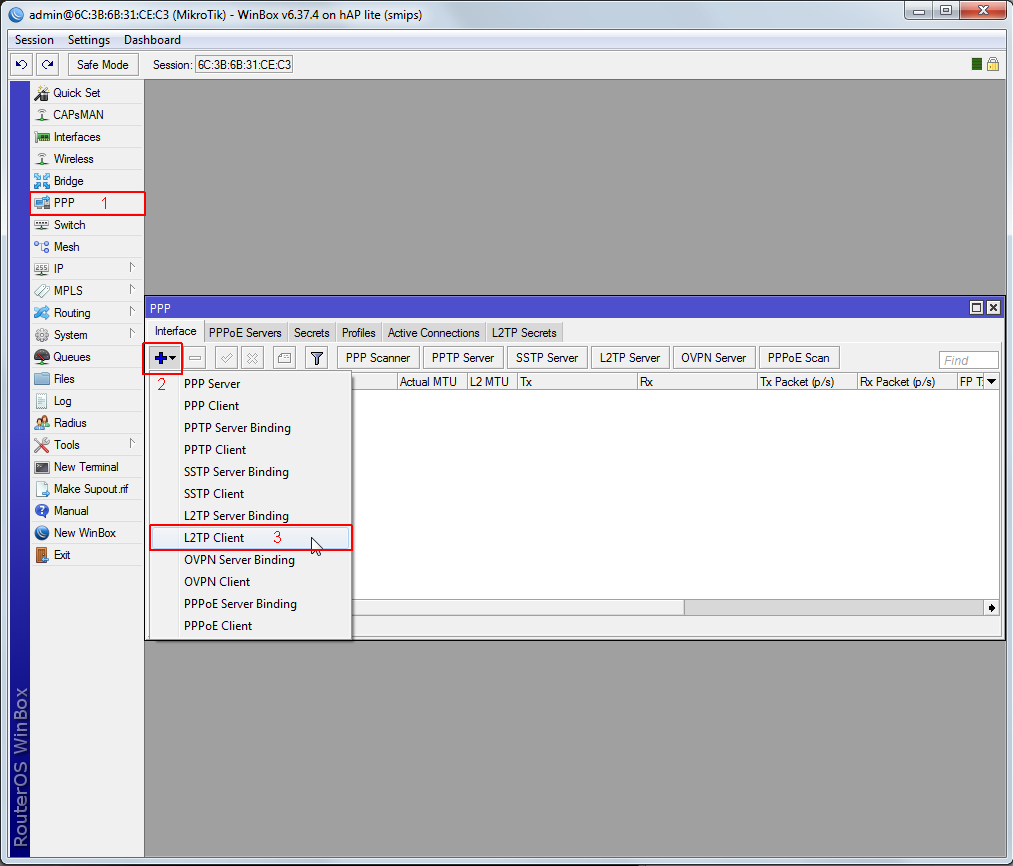Open New Terminal from the sidebar

[x=85, y=467]
